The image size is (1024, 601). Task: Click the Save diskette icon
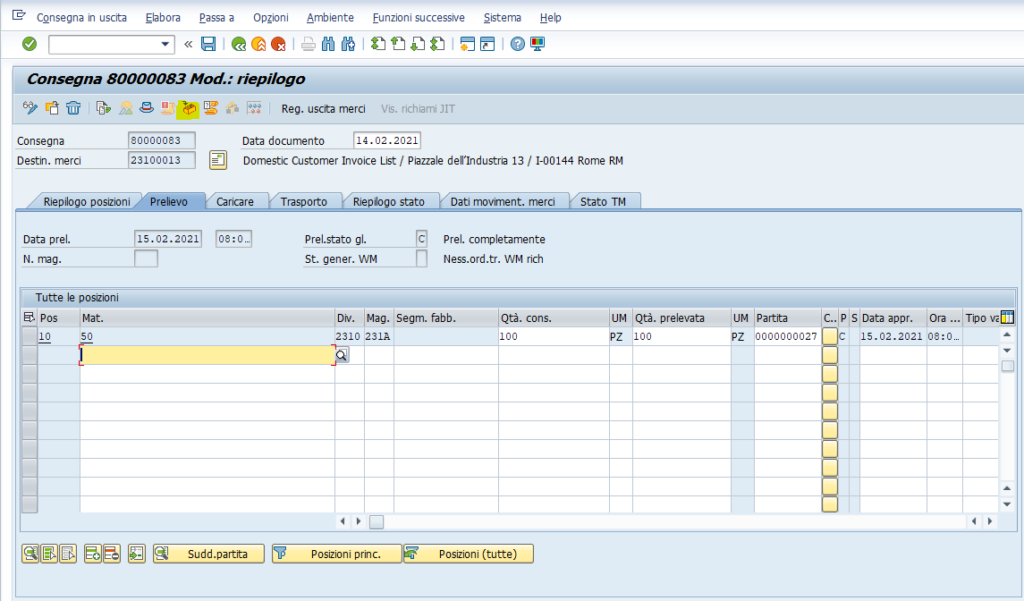pos(208,44)
